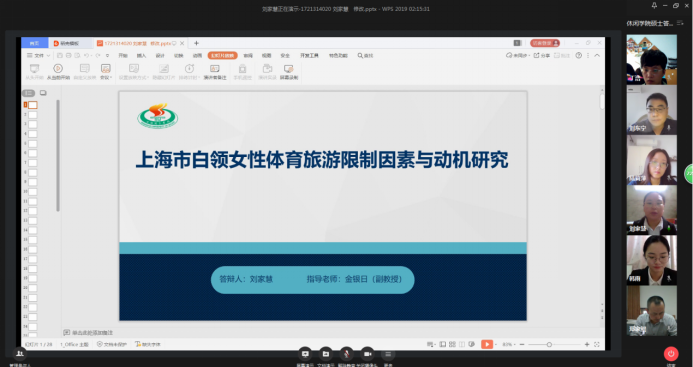Click the 分享 share button

point(542,56)
